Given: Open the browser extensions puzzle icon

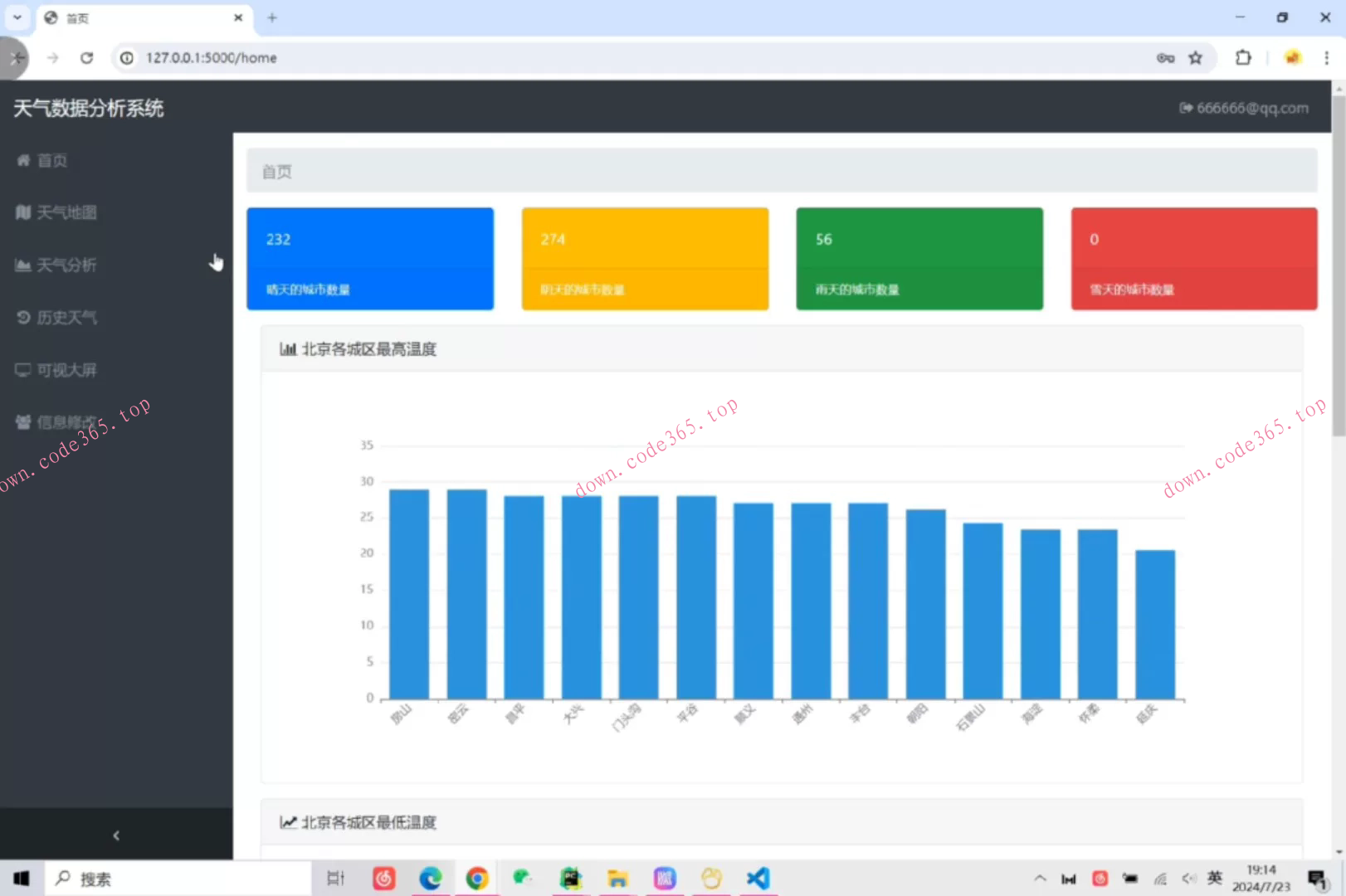Looking at the screenshot, I should point(1242,57).
